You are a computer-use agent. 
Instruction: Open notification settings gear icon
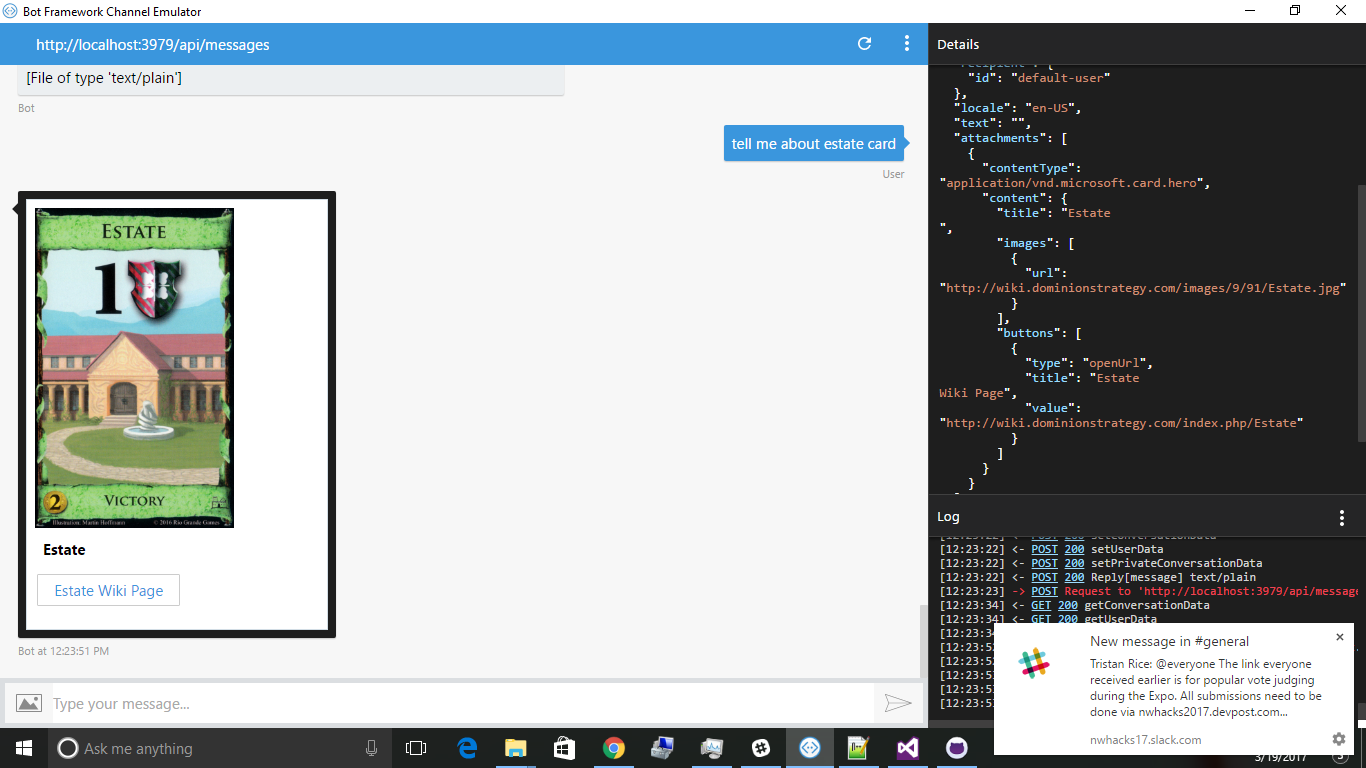1339,739
